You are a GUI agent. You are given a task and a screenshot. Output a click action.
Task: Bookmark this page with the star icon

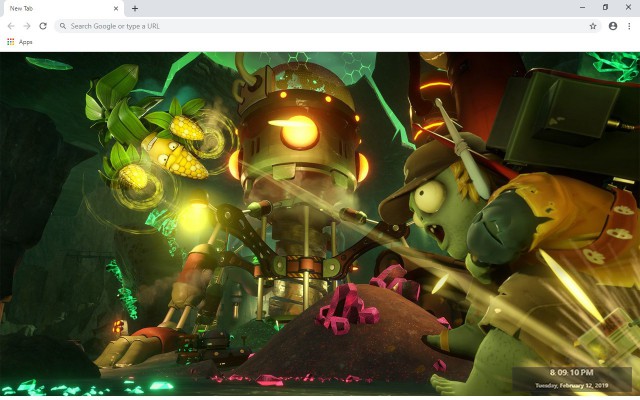[593, 26]
